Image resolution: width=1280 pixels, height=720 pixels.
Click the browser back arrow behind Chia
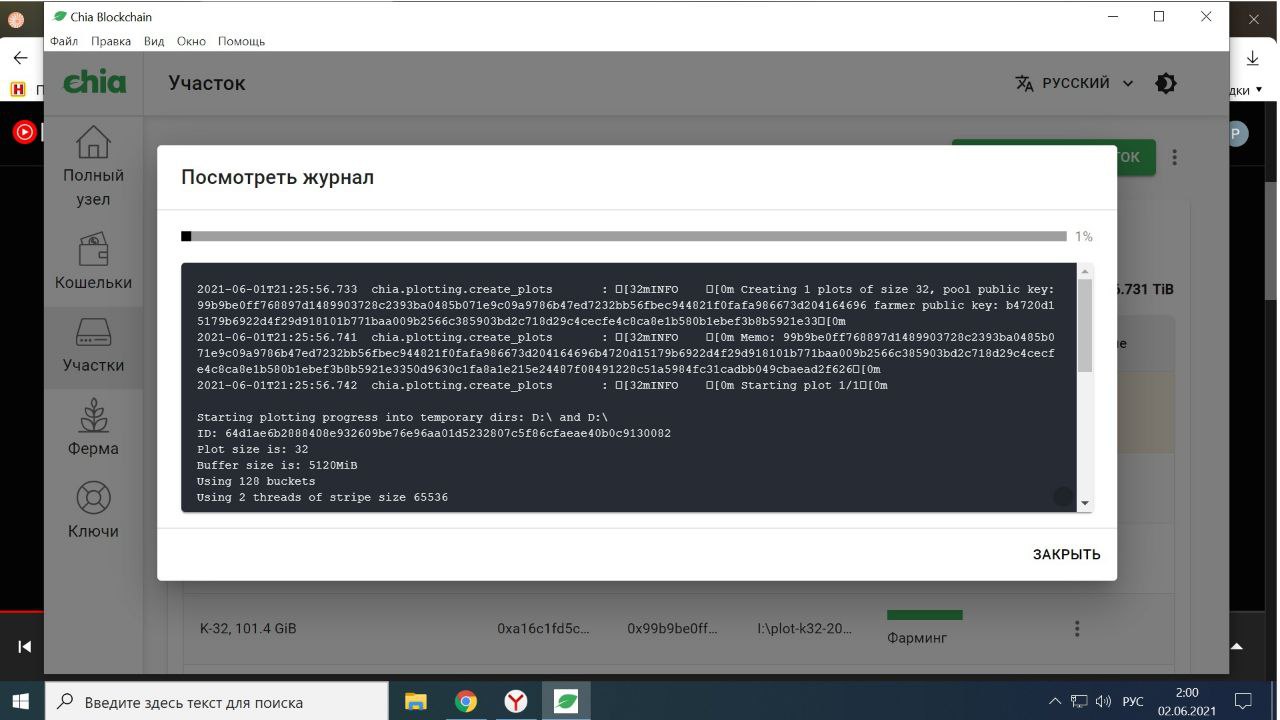(20, 58)
